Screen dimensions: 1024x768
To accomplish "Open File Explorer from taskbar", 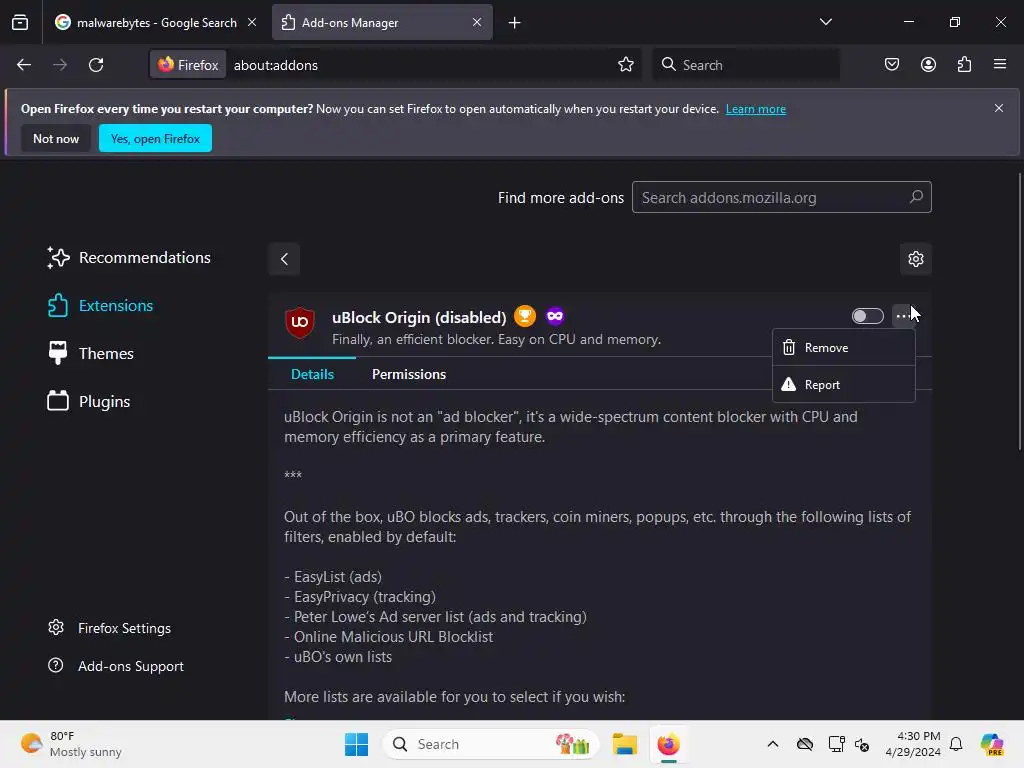I will pyautogui.click(x=624, y=744).
